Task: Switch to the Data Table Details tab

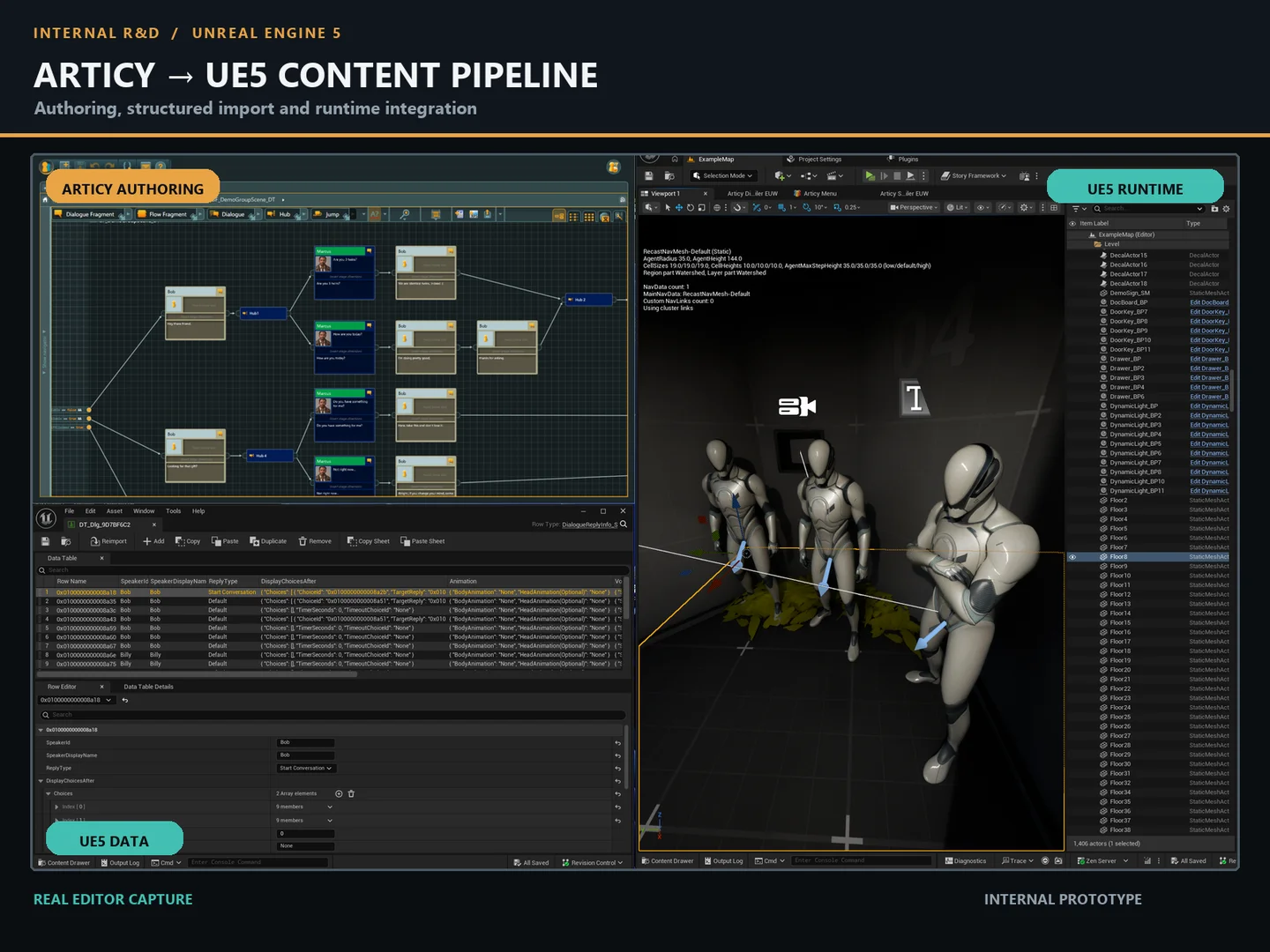Action: pos(148,687)
